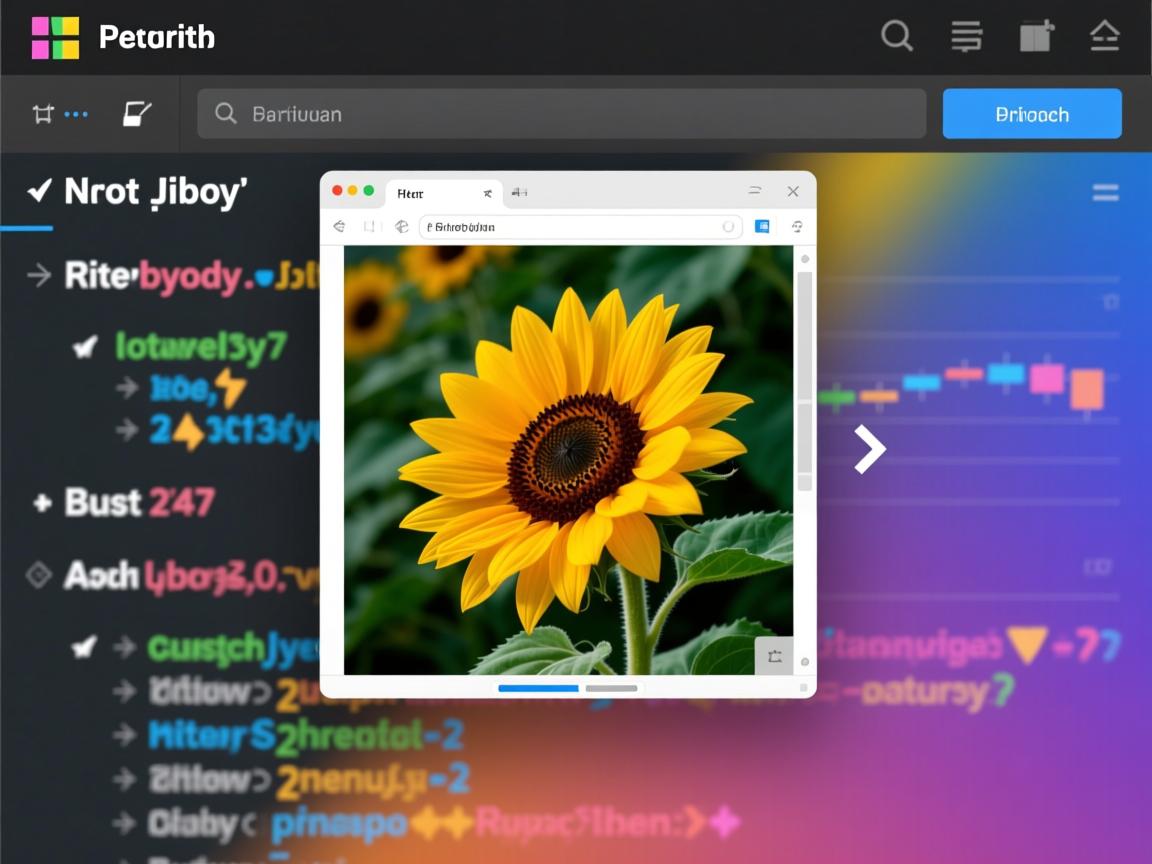
Task: Click the crop tool icon in toolbar
Action: coord(42,114)
